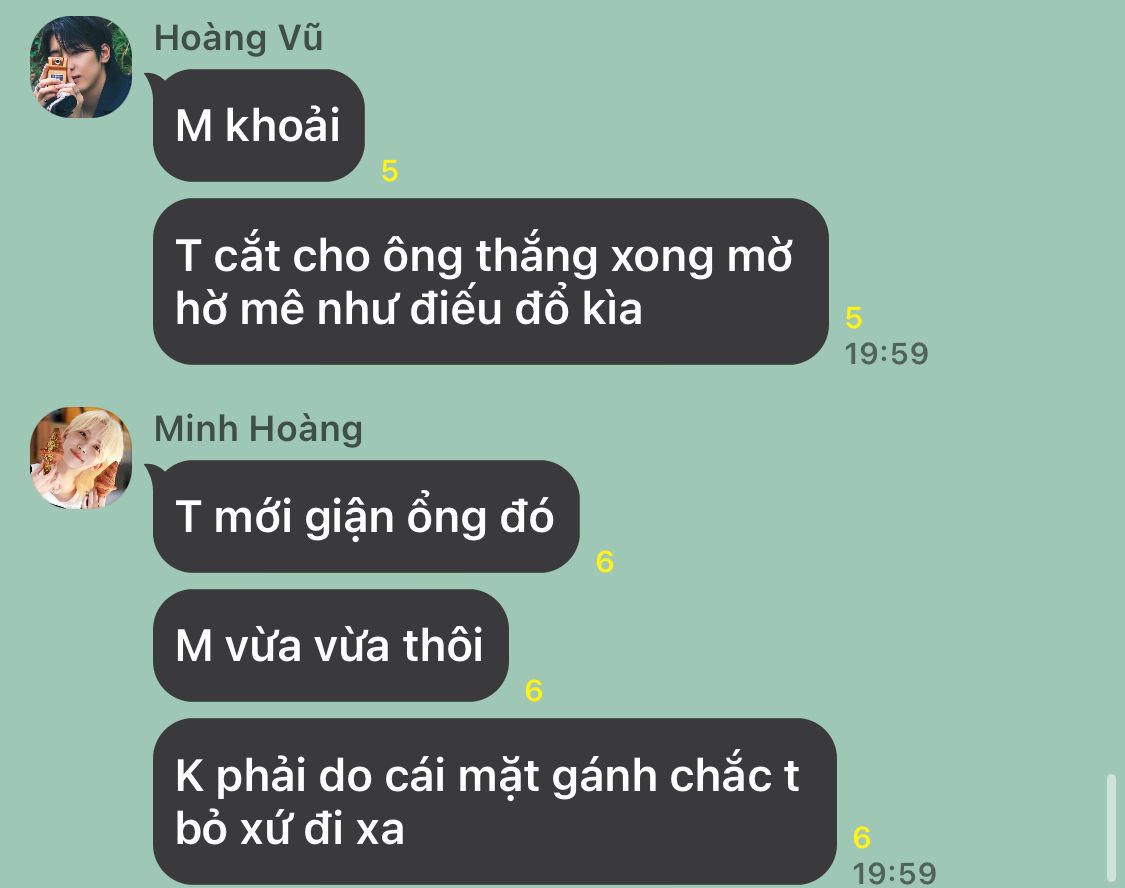Tap read count 6 above last 19:59

click(x=862, y=837)
